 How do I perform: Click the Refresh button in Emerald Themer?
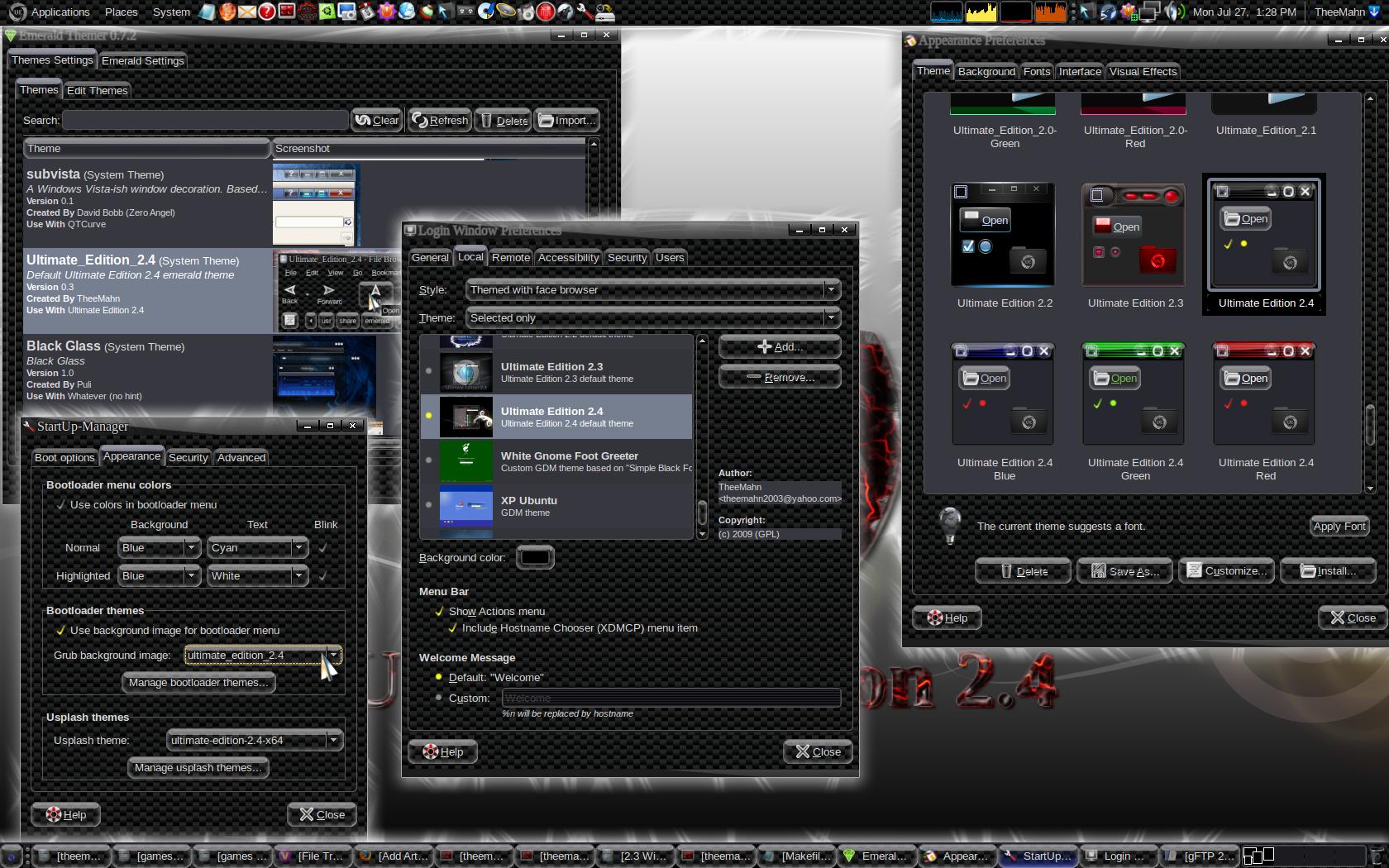[x=440, y=120]
